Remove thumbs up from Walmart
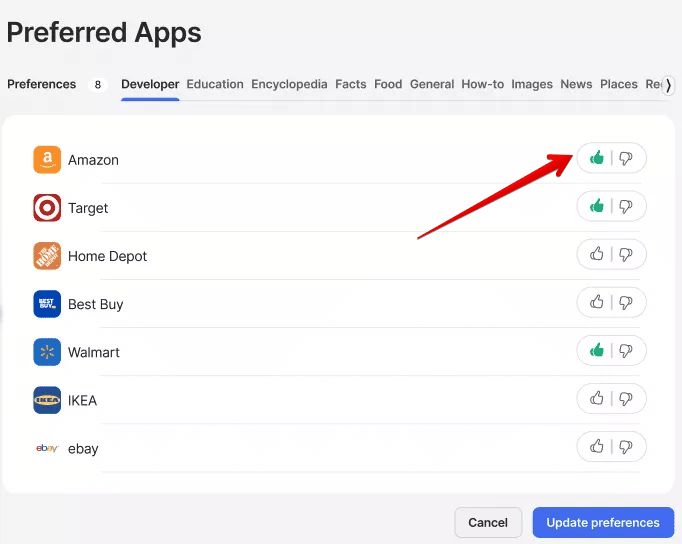 597,350
